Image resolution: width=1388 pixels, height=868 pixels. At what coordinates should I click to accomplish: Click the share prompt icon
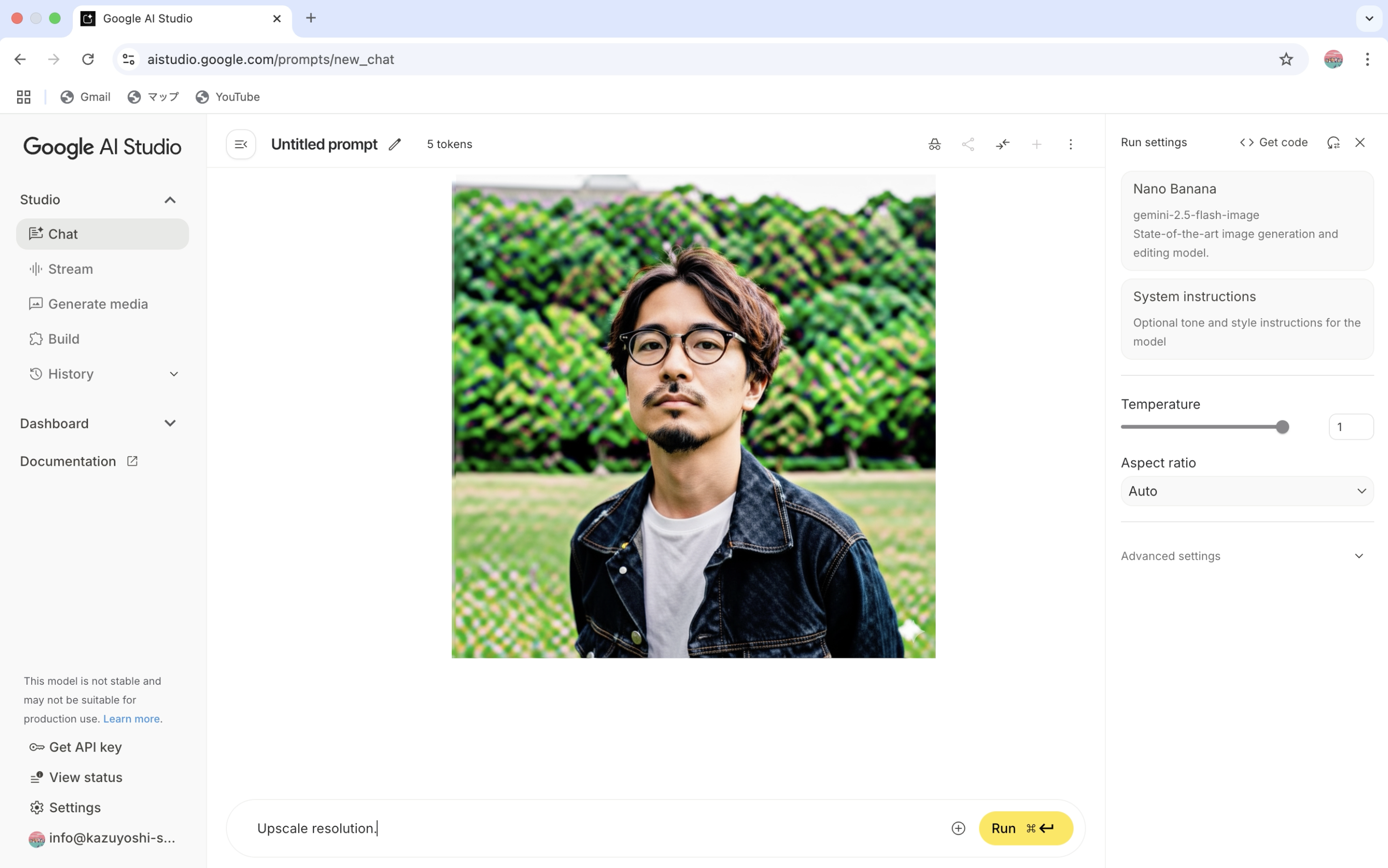coord(968,144)
